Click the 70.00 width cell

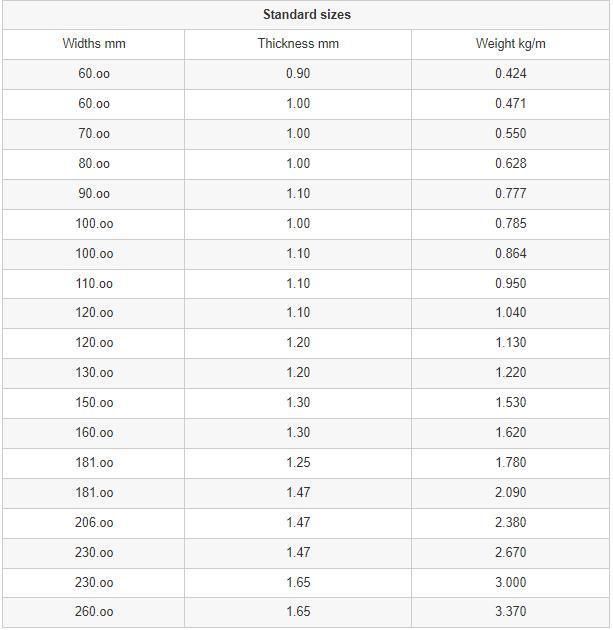tap(94, 133)
